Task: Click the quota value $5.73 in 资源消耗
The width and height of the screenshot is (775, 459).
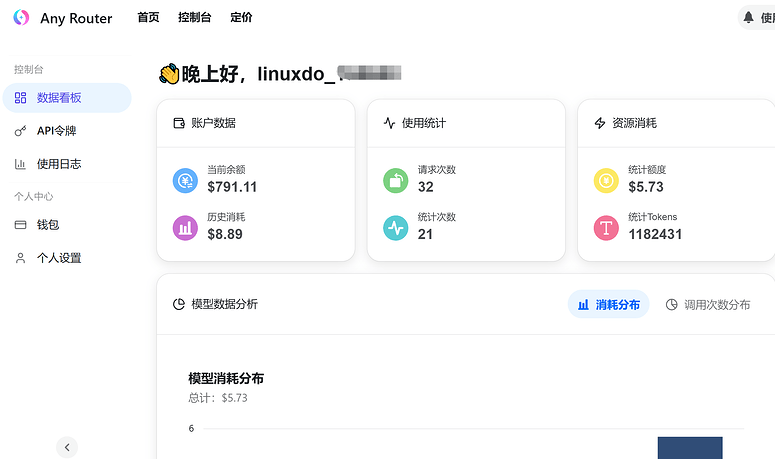Action: (x=646, y=187)
